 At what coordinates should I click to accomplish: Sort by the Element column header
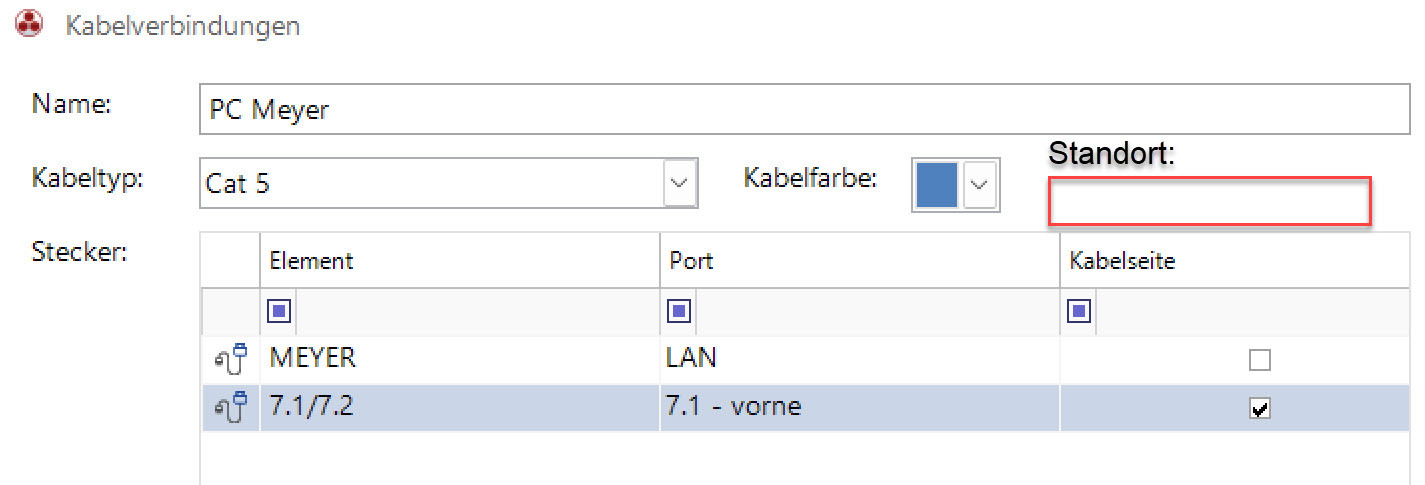click(x=460, y=261)
